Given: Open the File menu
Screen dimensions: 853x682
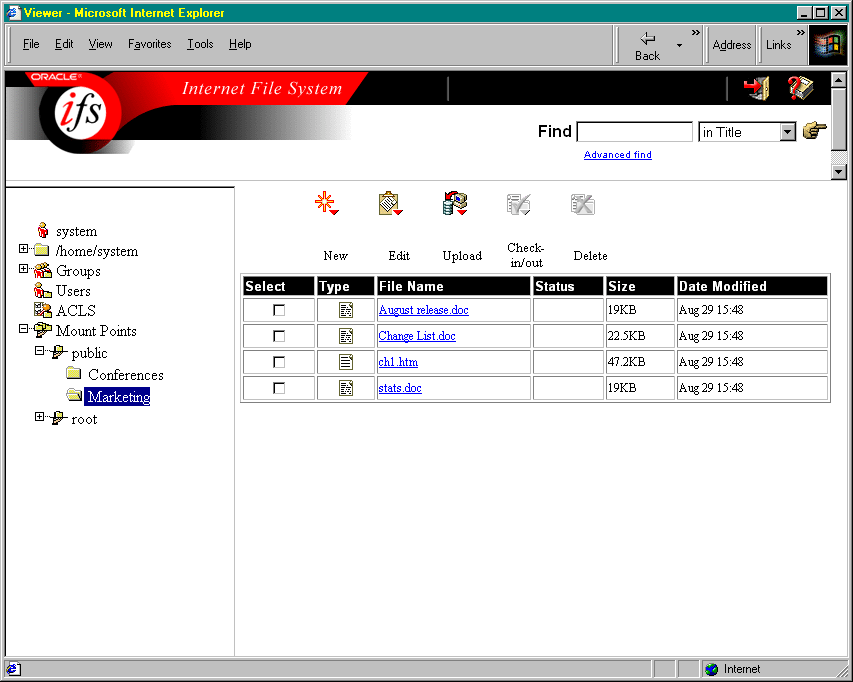Looking at the screenshot, I should pos(31,44).
